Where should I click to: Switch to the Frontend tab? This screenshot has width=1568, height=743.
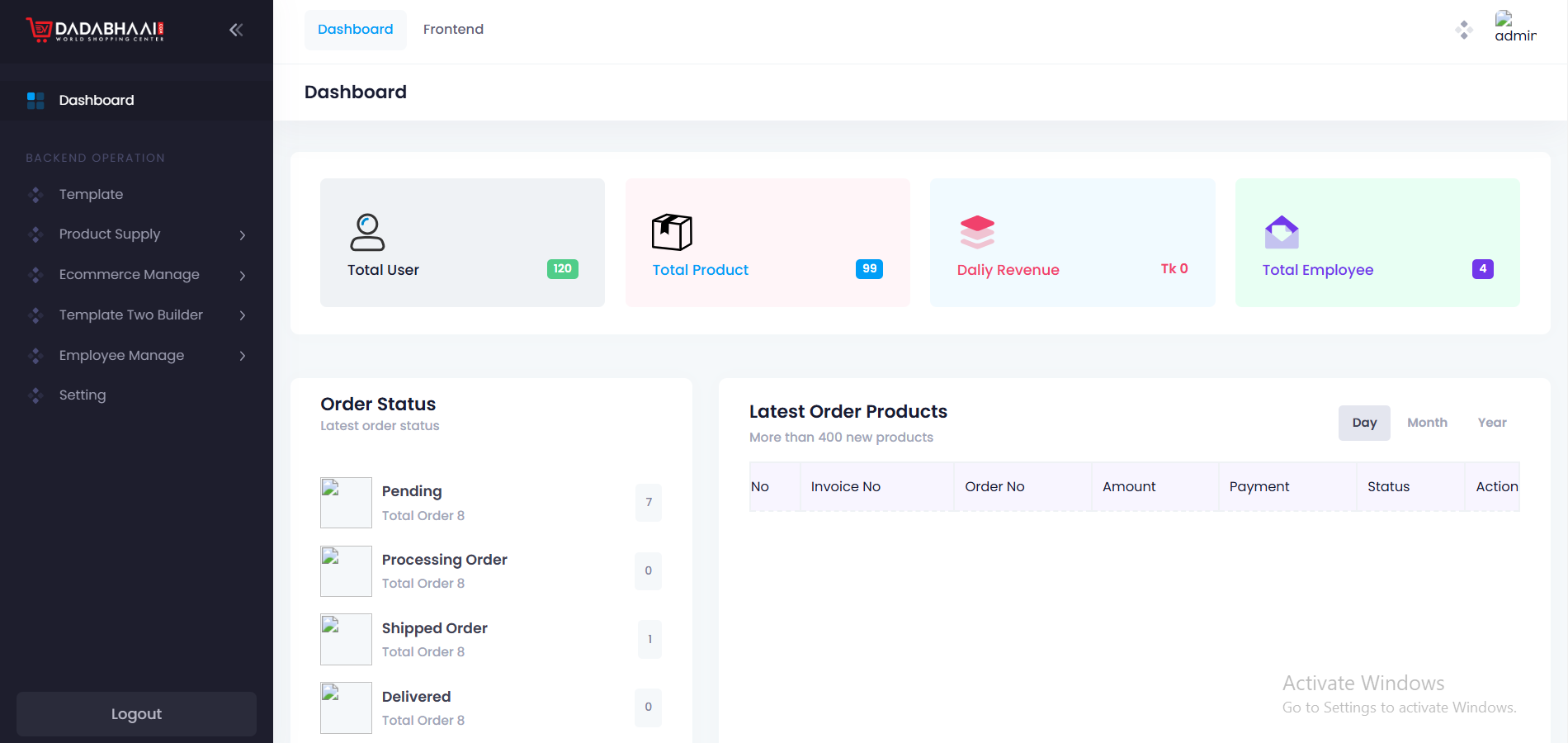pyautogui.click(x=453, y=29)
